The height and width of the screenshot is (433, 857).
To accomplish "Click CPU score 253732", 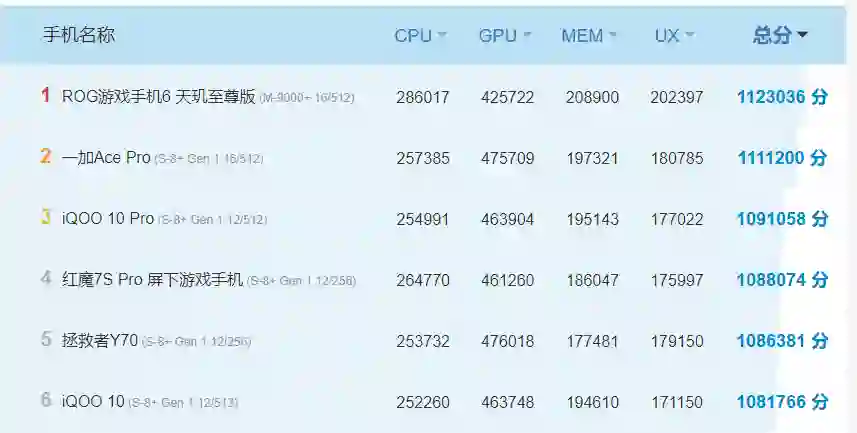I will pos(423,341).
